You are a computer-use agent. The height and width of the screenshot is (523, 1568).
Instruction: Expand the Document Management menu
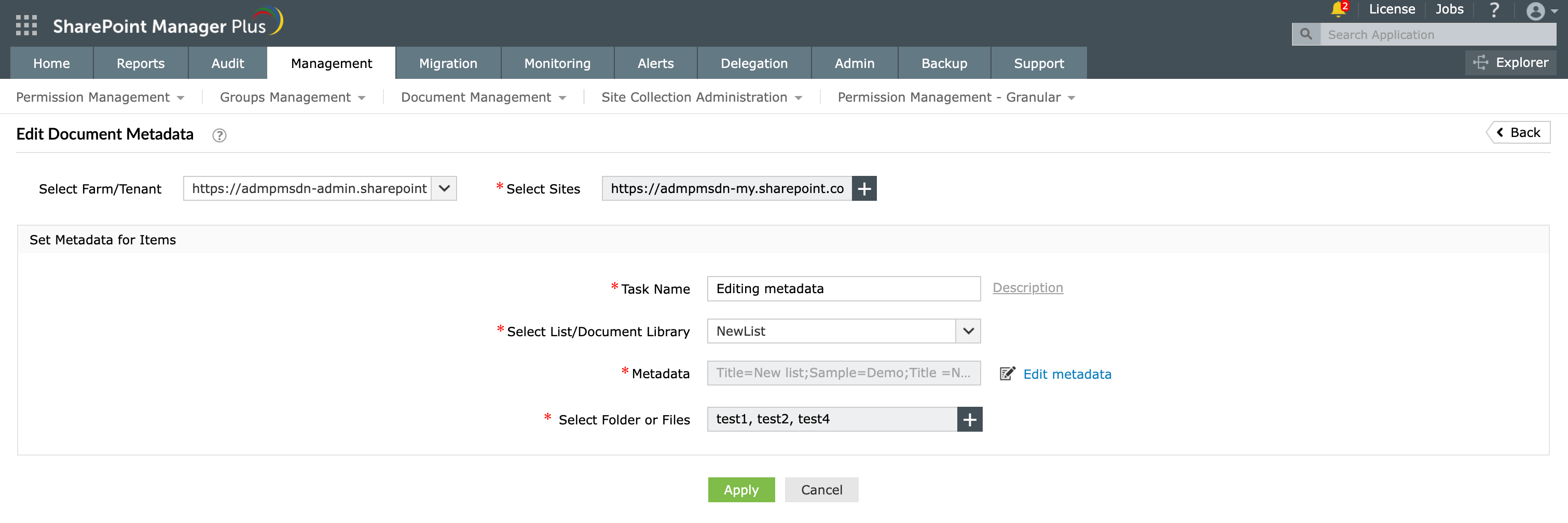[483, 98]
